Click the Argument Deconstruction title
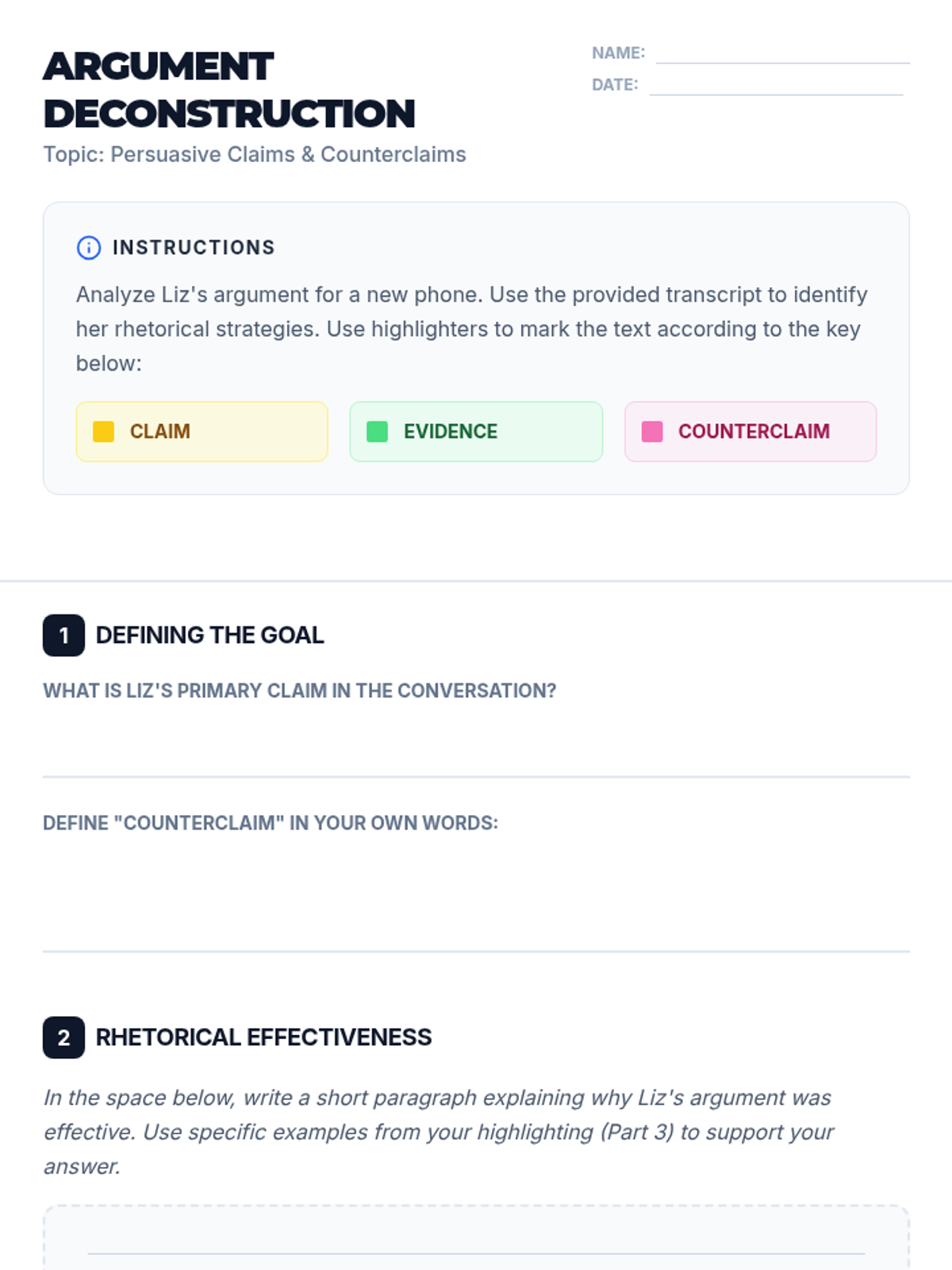 (x=229, y=90)
